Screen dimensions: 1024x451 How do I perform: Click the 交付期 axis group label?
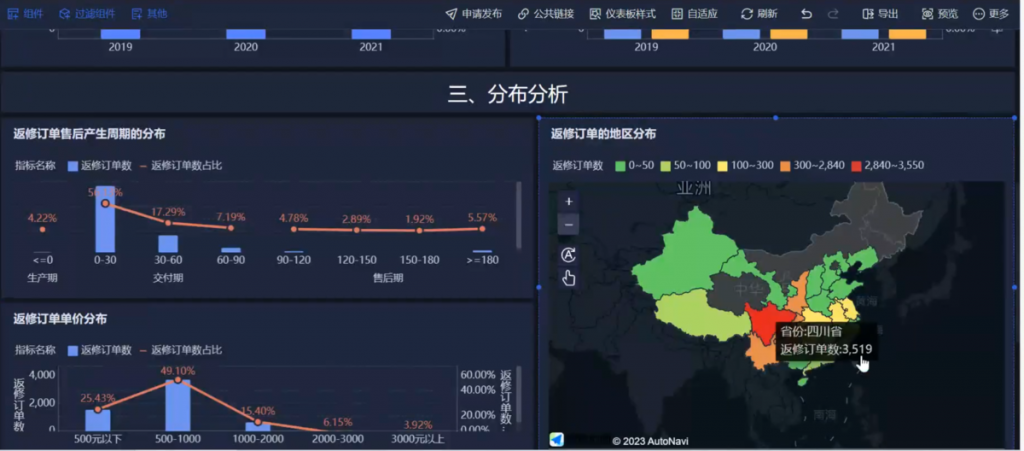coord(168,278)
